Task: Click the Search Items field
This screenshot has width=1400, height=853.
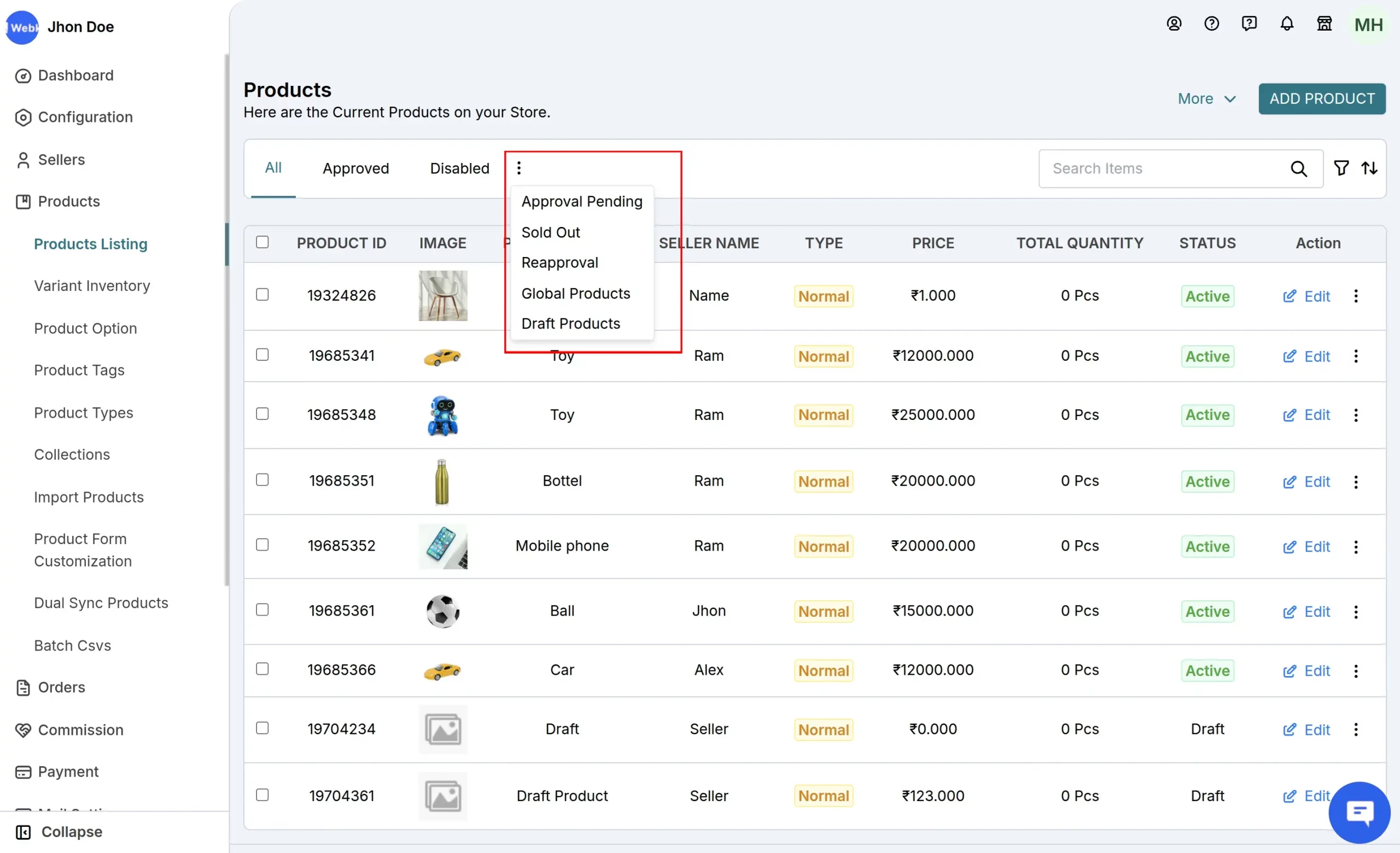Action: (1159, 168)
